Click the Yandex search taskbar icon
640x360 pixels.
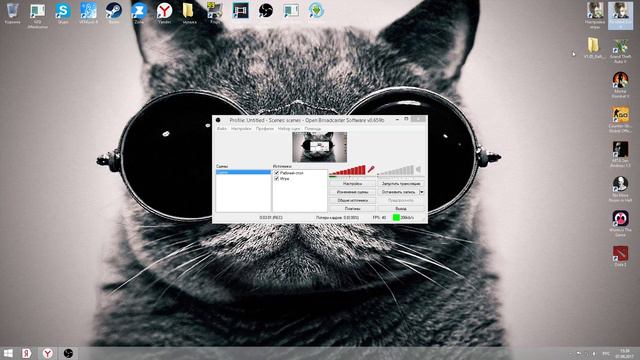(x=27, y=353)
